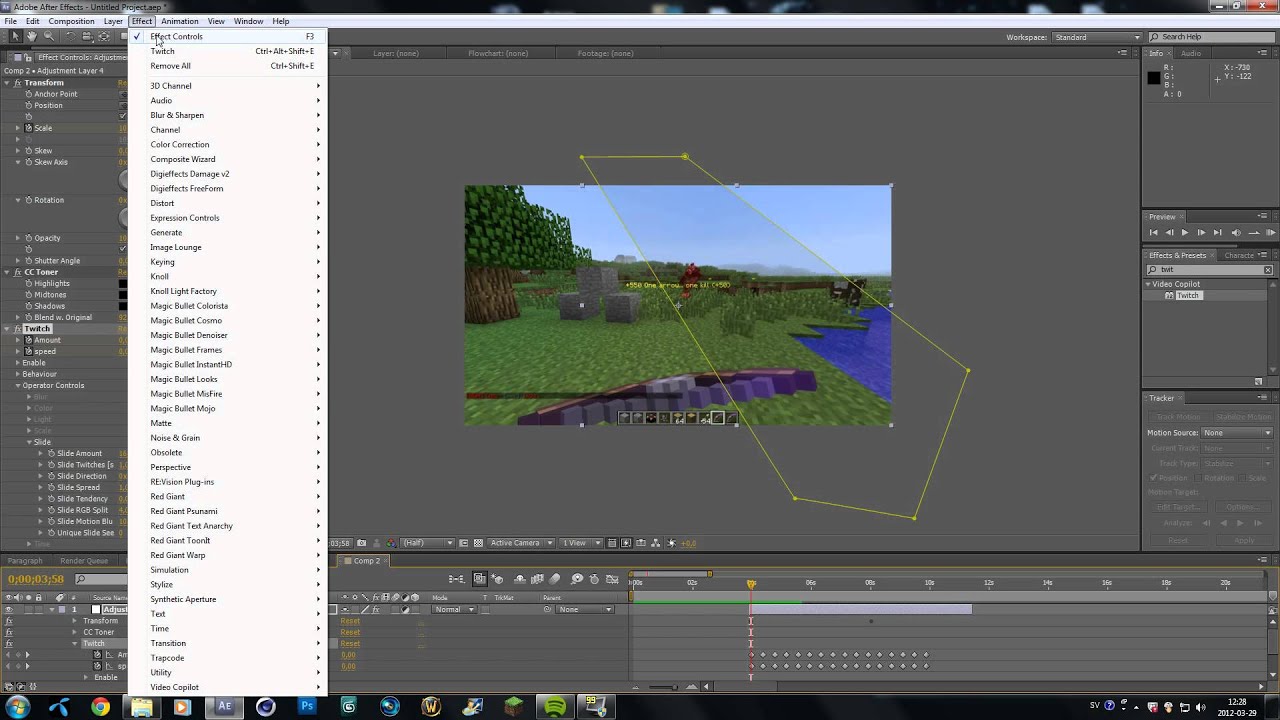
Task: Toggle CC Toner fx switch in timeline
Action: click(x=9, y=632)
